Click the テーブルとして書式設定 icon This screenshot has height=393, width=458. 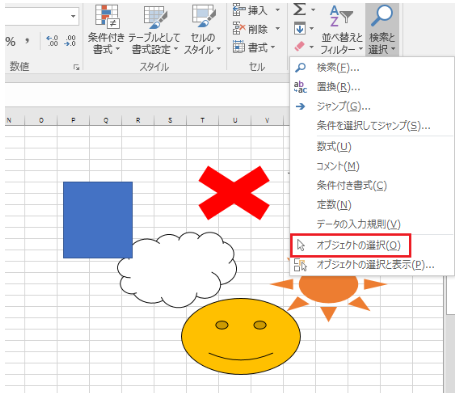click(155, 17)
